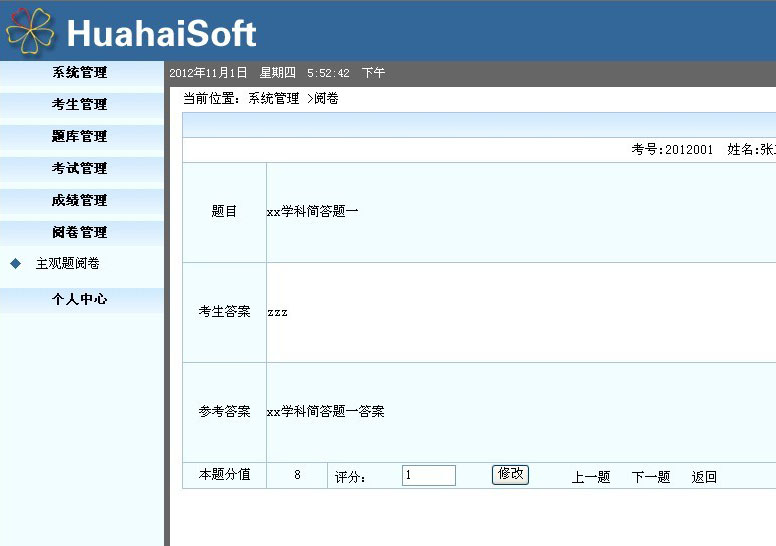Click the student answer text zzz

277,313
